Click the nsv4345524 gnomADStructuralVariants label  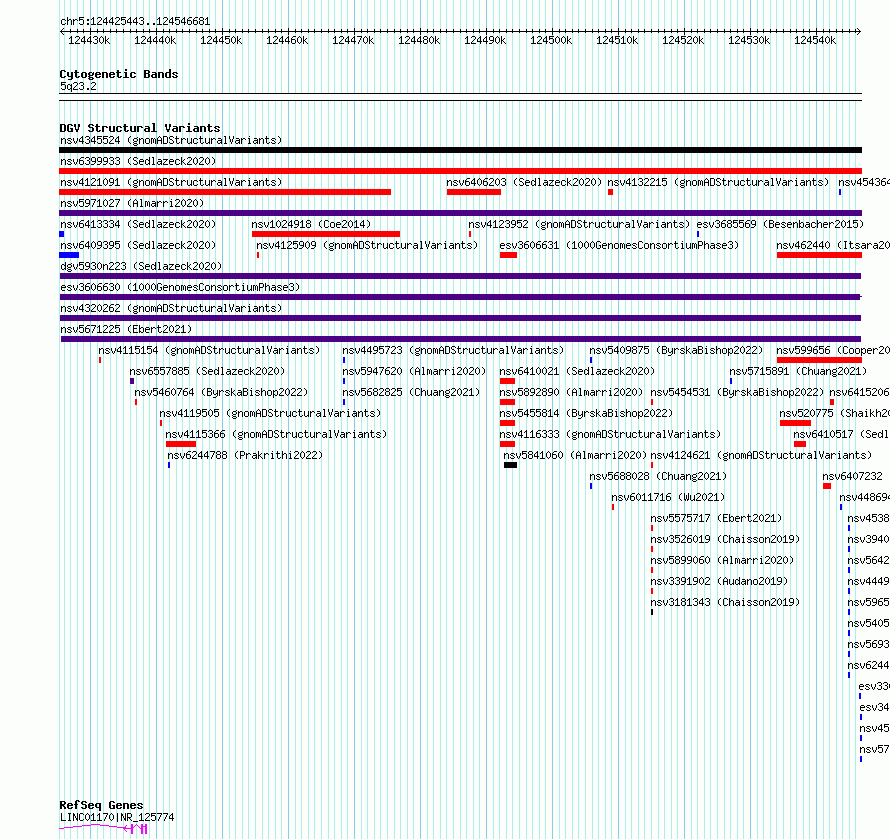point(171,140)
